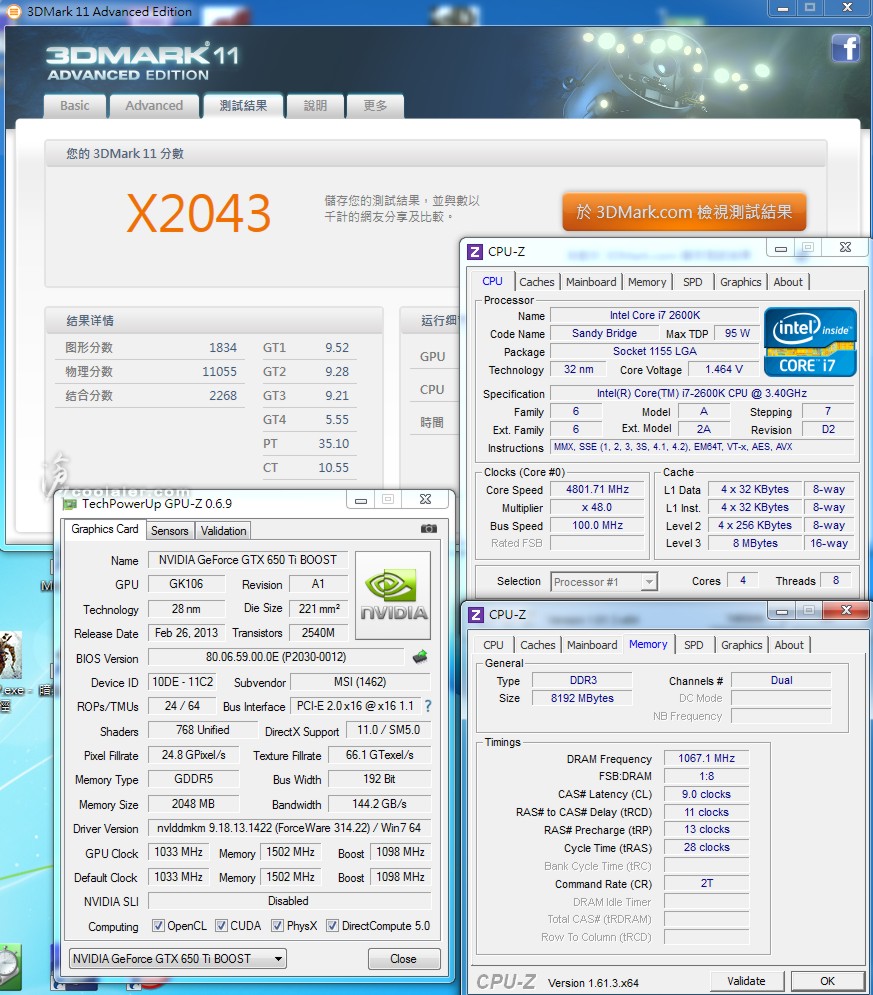Select the Graphics Card tab in GPU-Z
The height and width of the screenshot is (995, 873).
tap(105, 529)
